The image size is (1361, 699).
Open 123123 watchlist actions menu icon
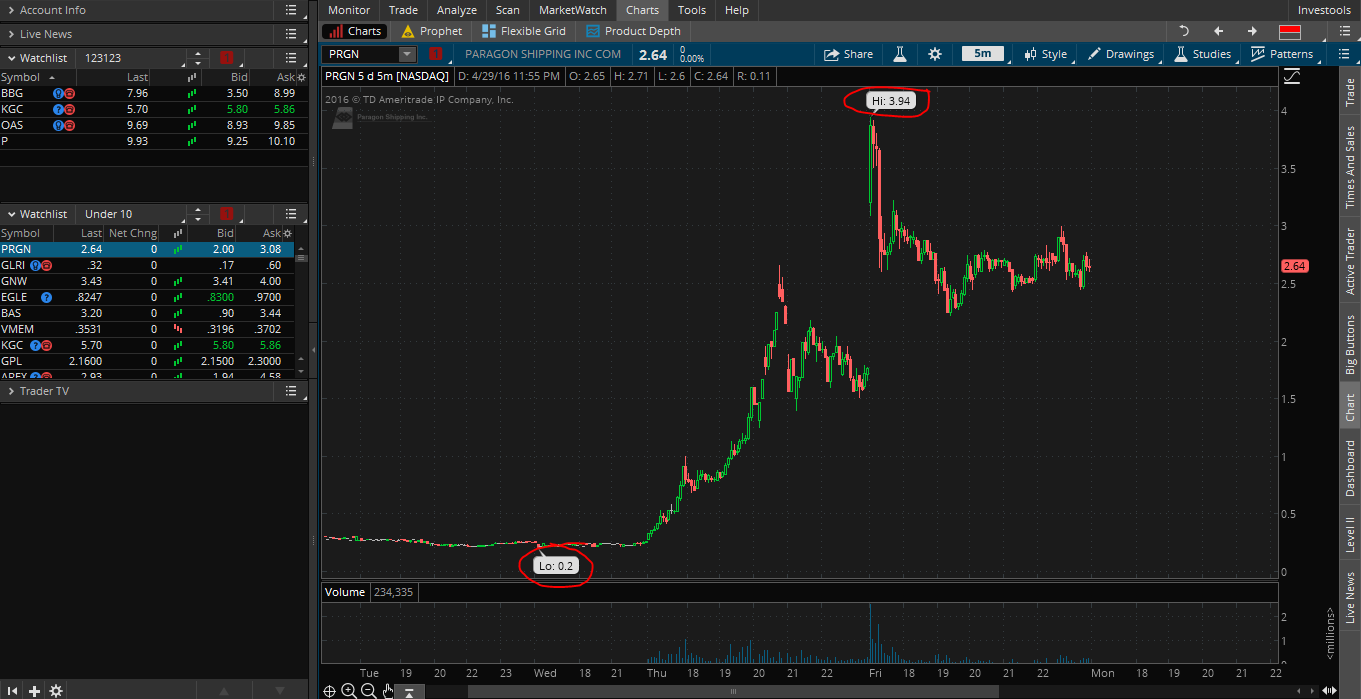291,58
